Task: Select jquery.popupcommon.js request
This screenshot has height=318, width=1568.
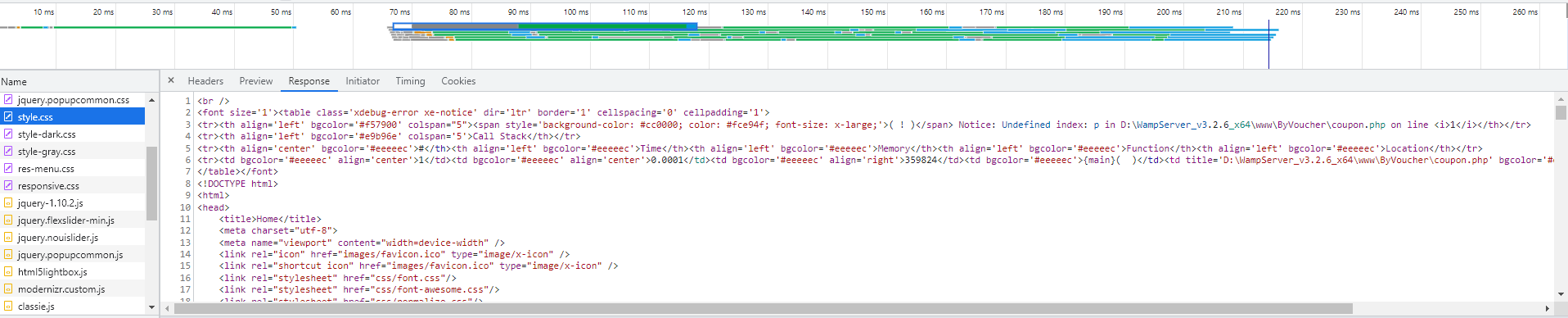Action: (72, 255)
